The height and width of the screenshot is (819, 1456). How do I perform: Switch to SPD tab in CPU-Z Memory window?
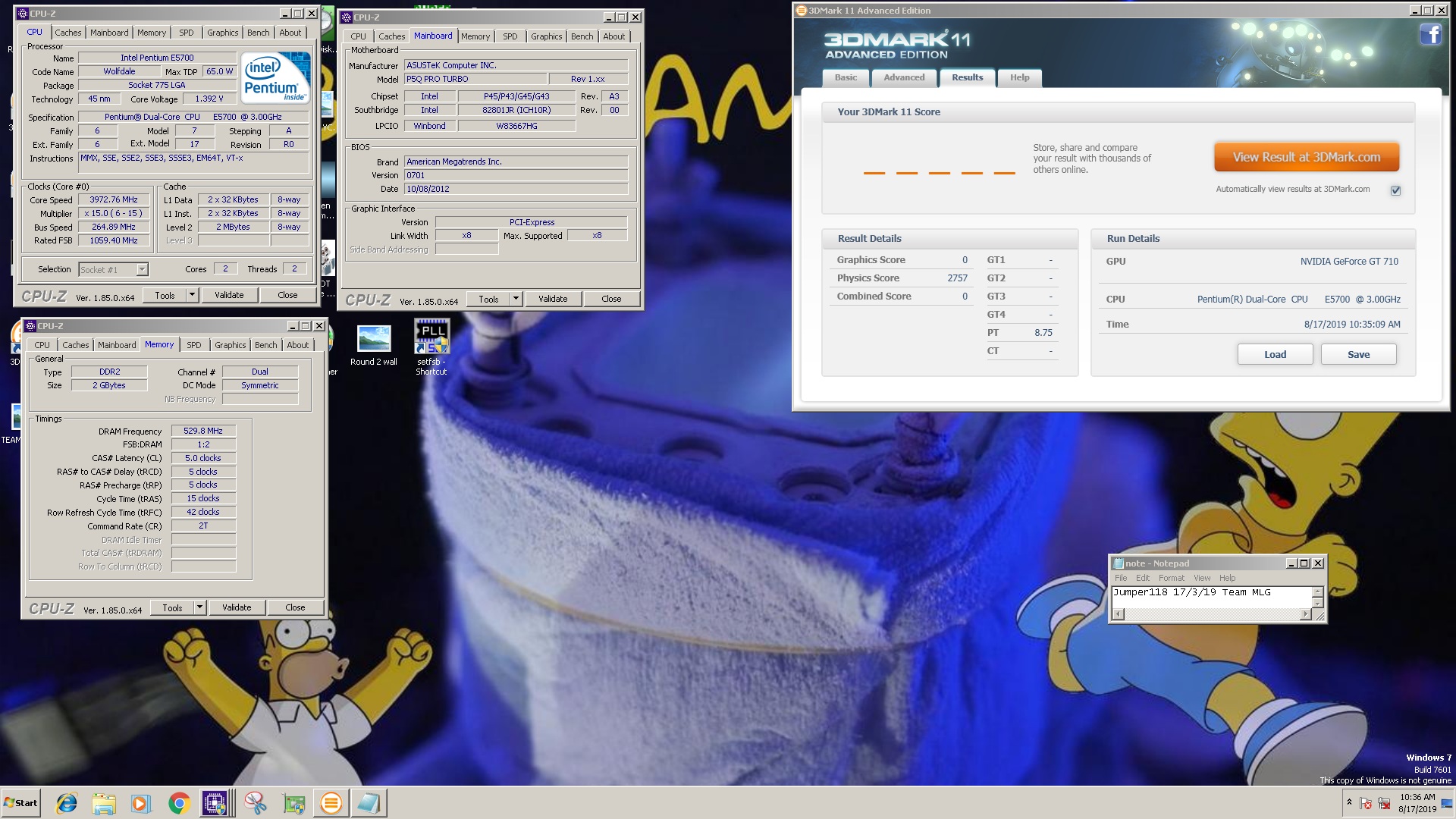click(194, 345)
